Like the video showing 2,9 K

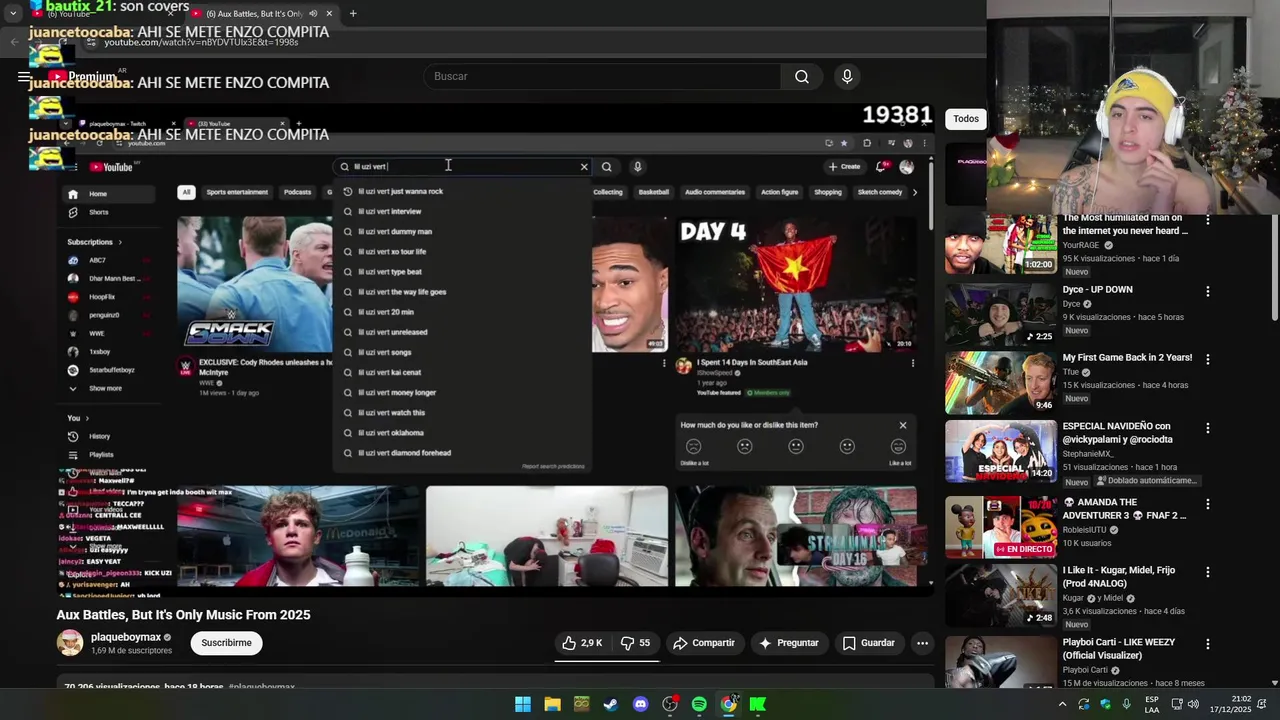(582, 643)
